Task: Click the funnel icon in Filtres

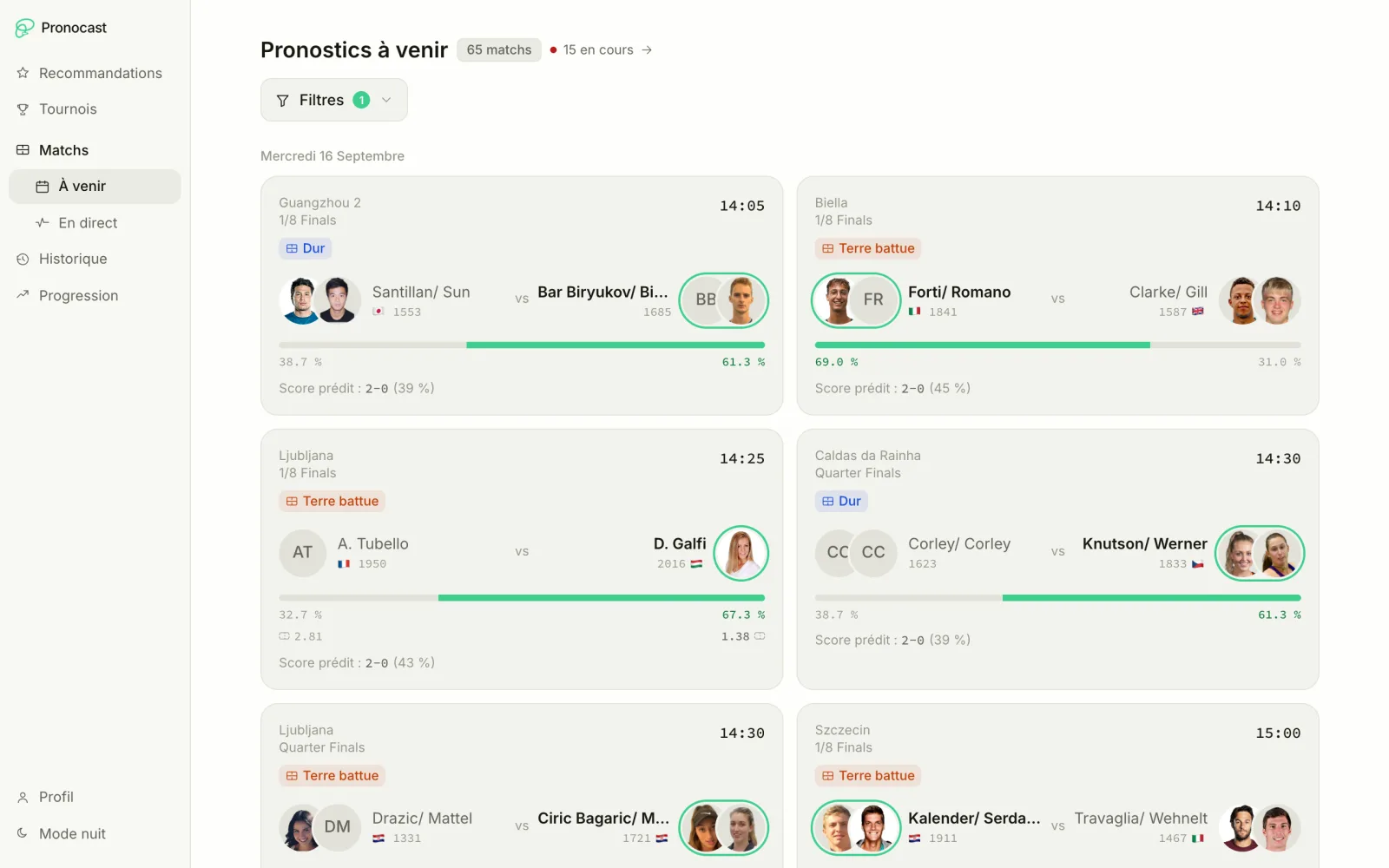Action: tap(282, 101)
